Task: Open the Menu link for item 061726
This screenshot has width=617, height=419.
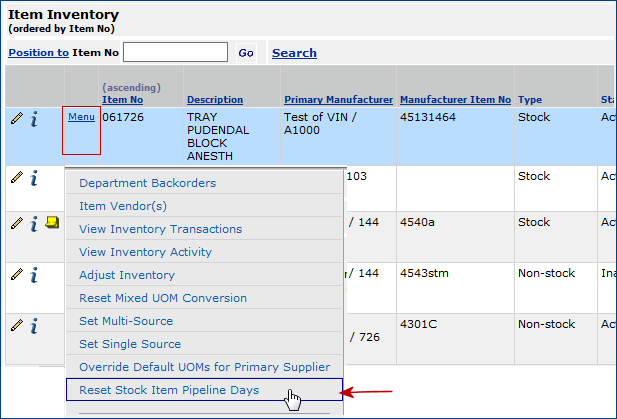Action: (x=81, y=117)
